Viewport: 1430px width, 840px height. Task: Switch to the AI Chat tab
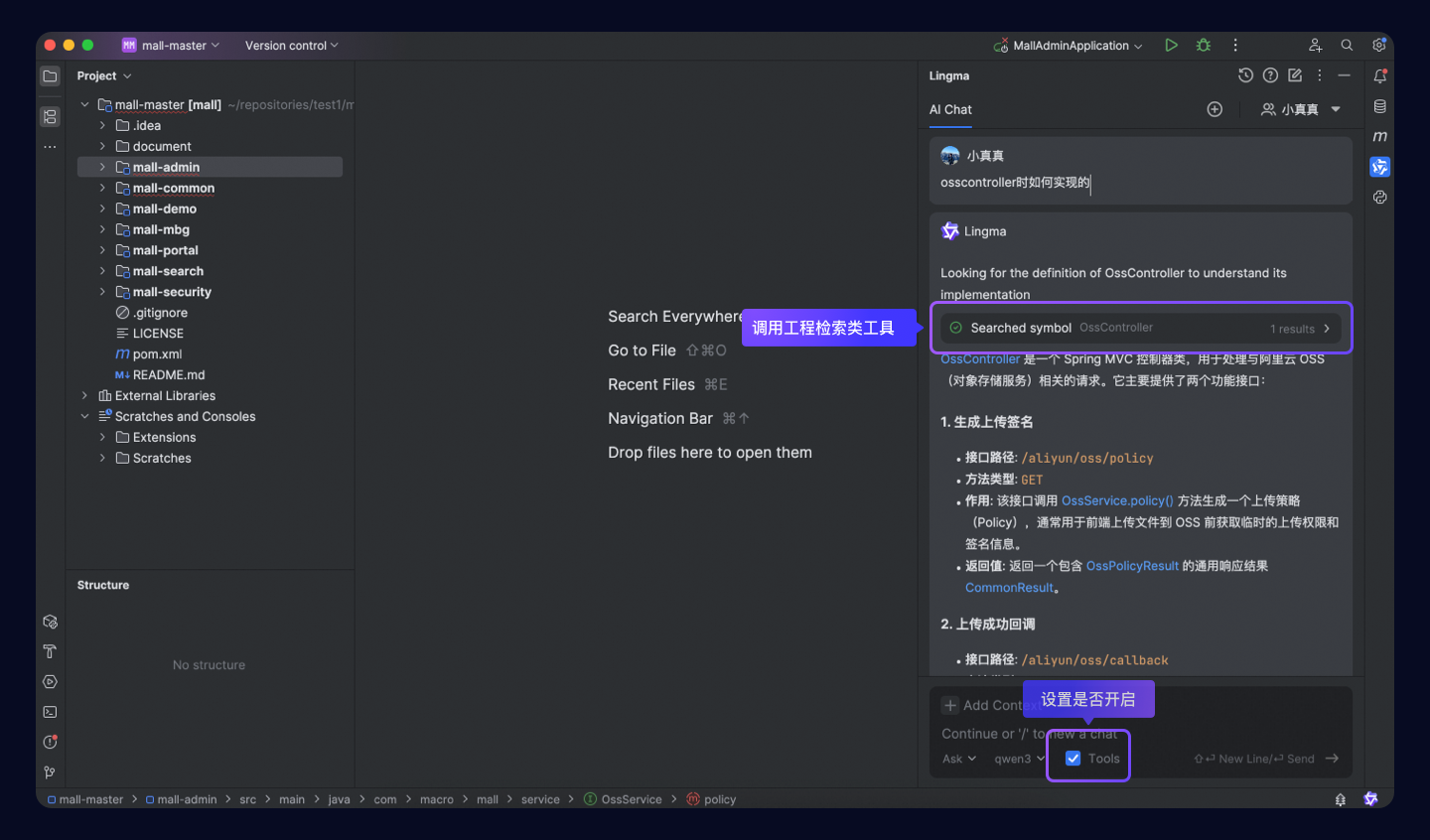click(x=950, y=109)
